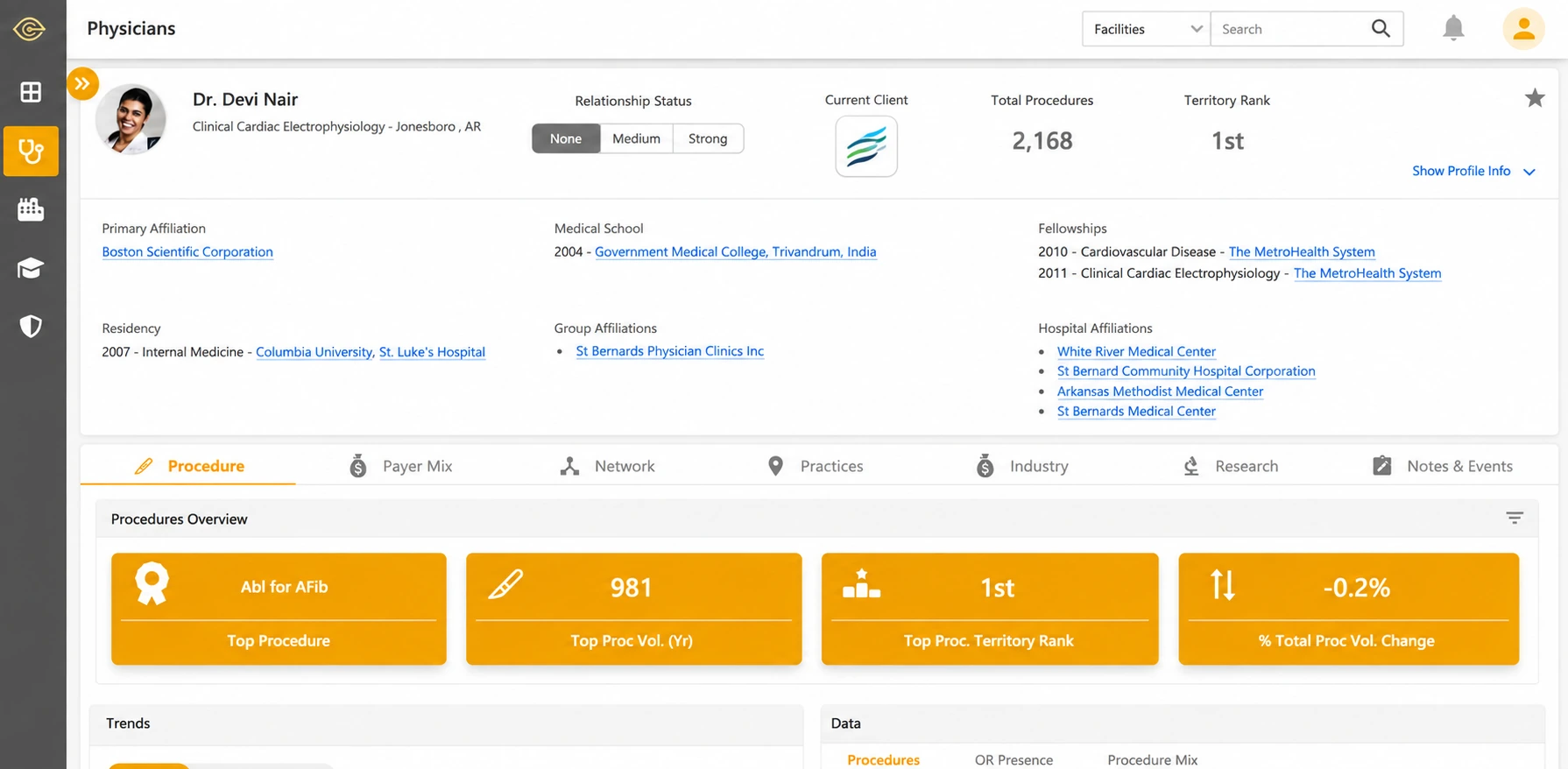1568x769 pixels.
Task: Click the up-down arrows icon on Vol. Change card
Action: (1222, 584)
